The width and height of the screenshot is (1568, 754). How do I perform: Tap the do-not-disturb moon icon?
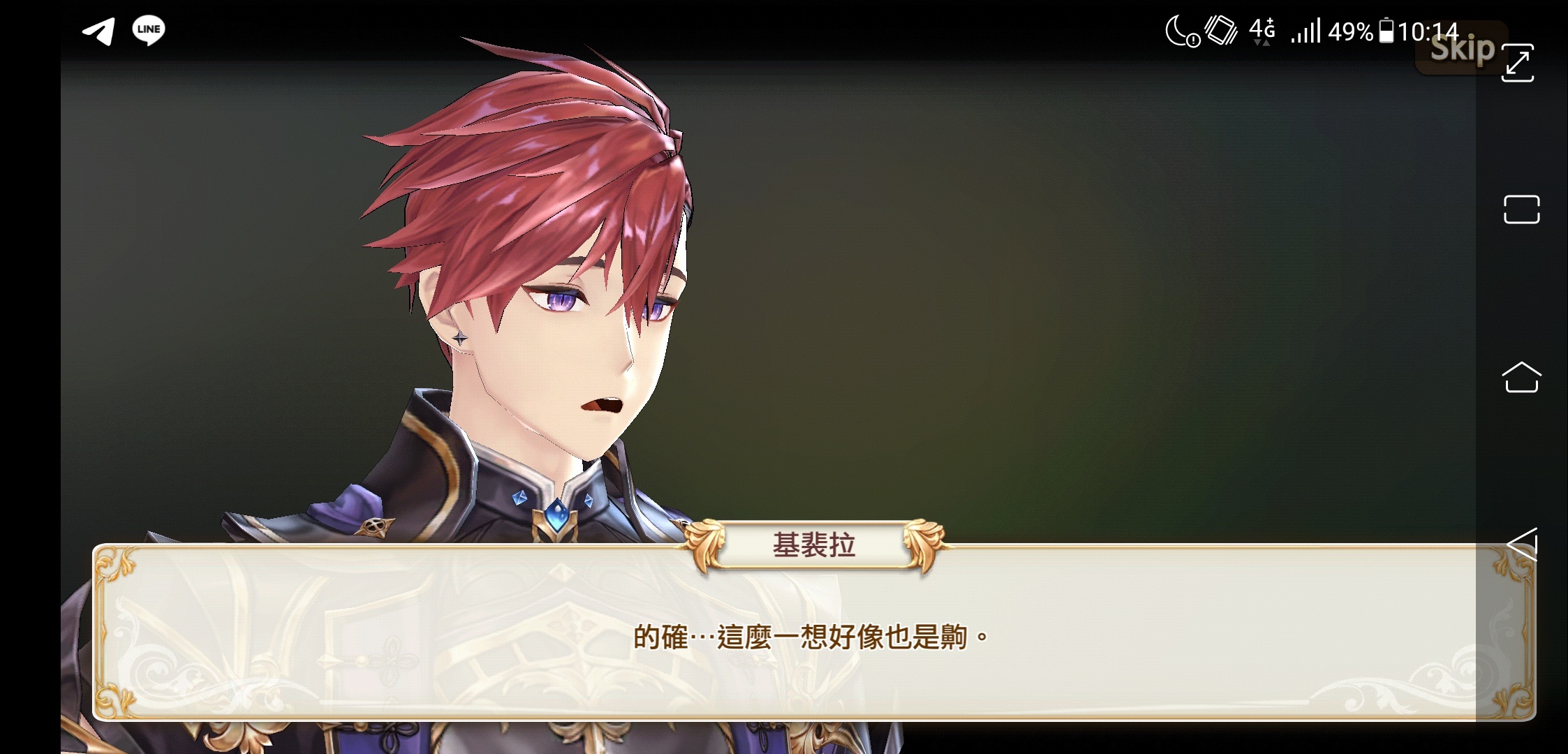[x=1182, y=31]
